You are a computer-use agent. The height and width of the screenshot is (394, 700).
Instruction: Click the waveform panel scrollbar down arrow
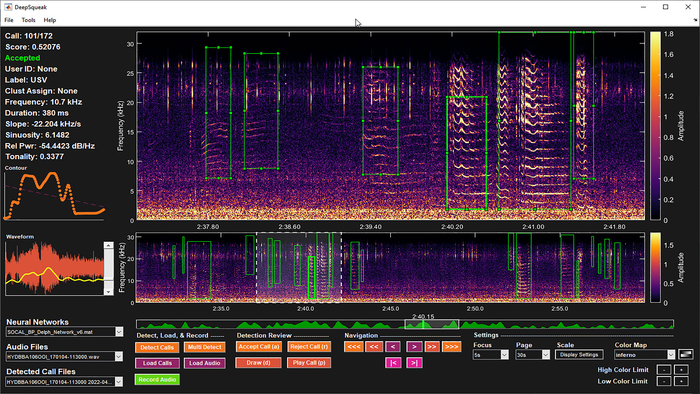tap(108, 292)
